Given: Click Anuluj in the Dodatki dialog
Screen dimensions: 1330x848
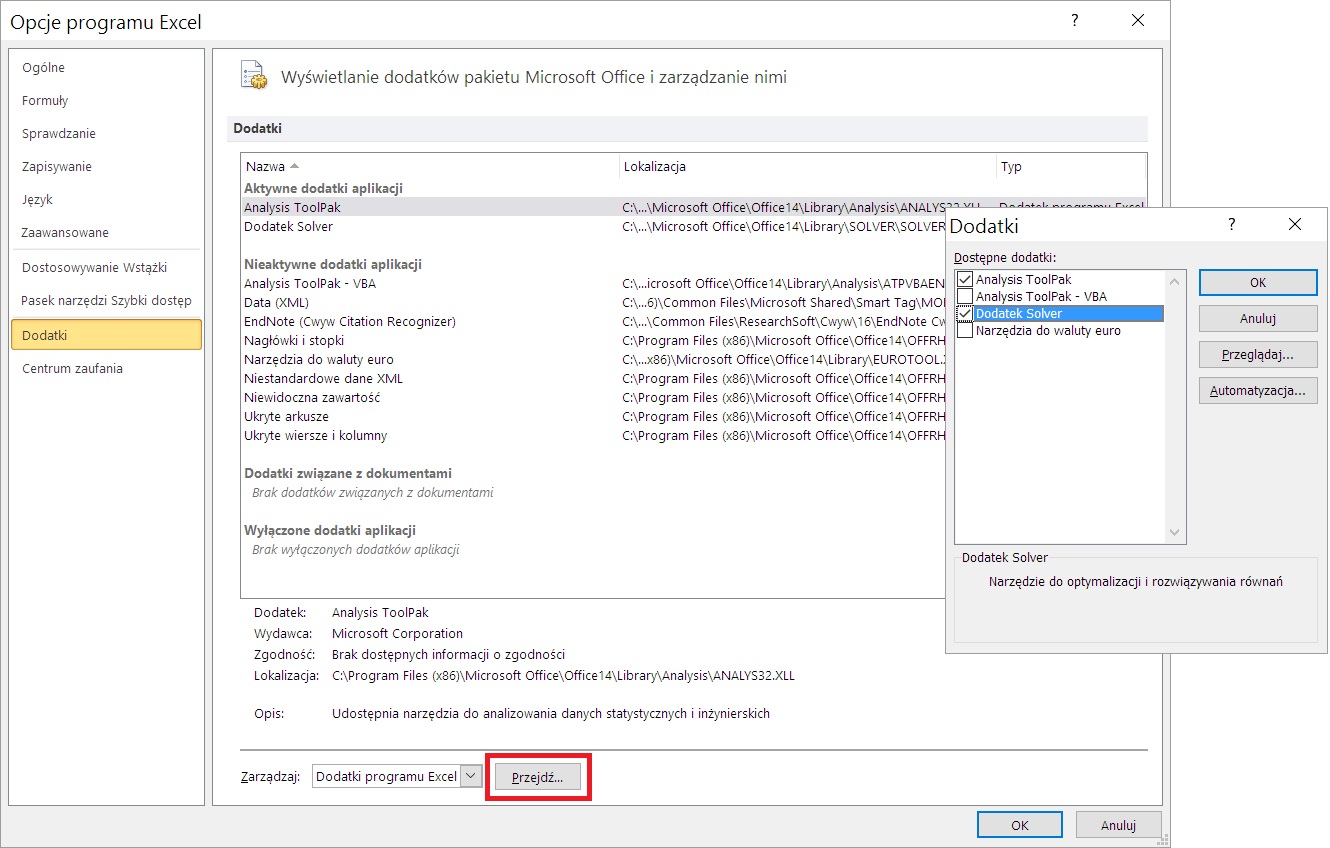Looking at the screenshot, I should tap(1258, 319).
